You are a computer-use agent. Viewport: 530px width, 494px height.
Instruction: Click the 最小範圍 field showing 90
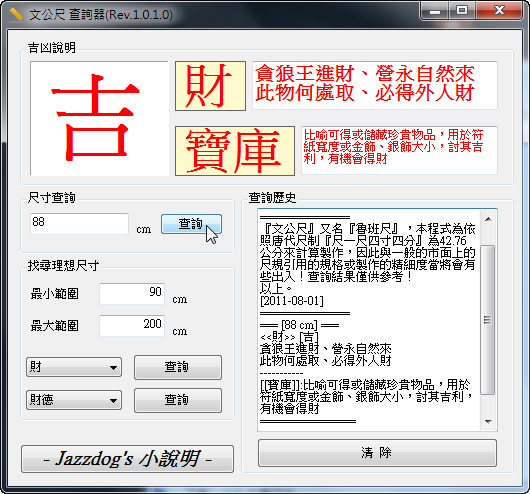click(132, 293)
